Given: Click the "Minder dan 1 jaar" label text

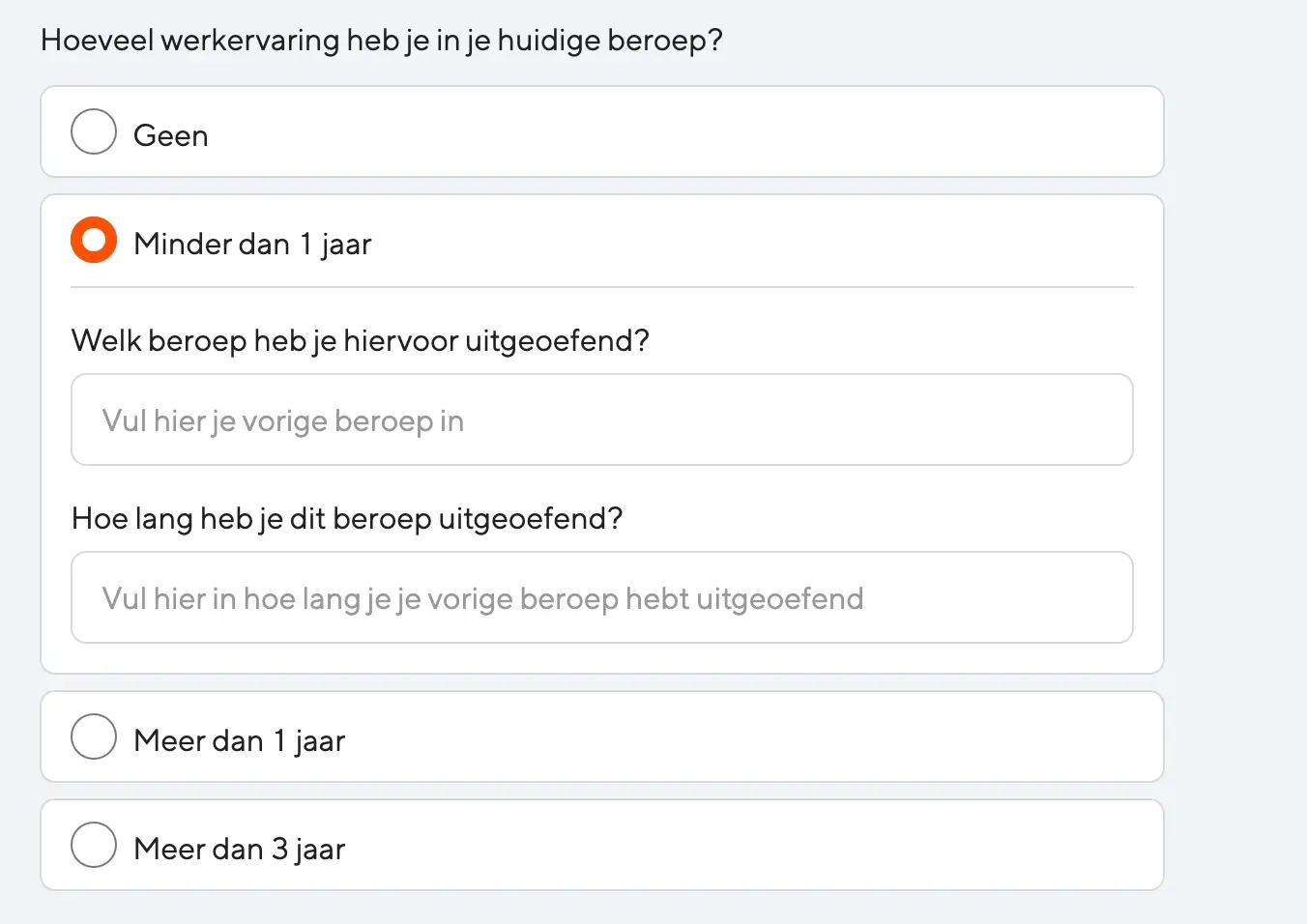Looking at the screenshot, I should point(252,244).
